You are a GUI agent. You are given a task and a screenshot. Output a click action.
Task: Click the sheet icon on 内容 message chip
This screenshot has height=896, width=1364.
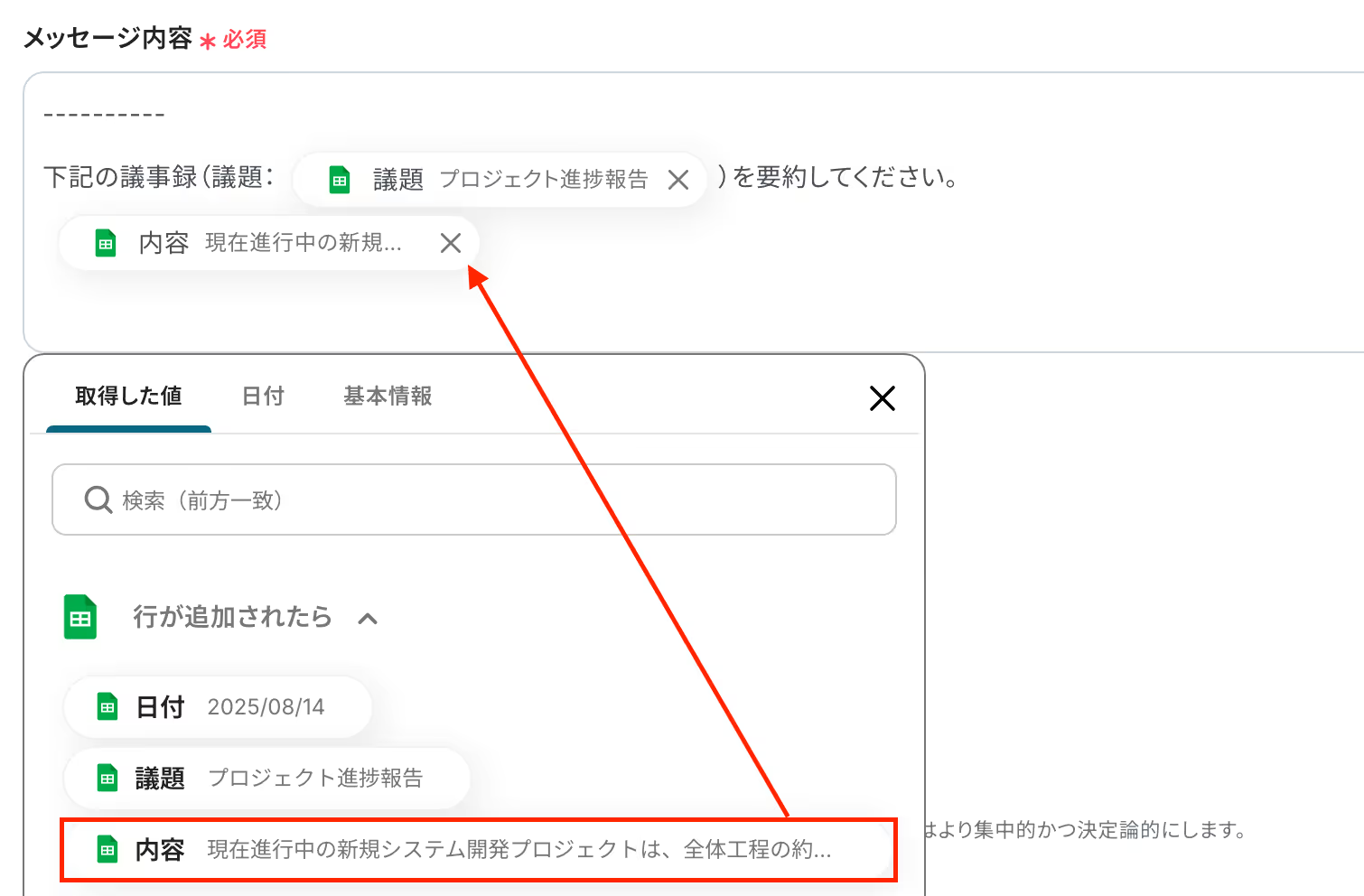coord(106,243)
